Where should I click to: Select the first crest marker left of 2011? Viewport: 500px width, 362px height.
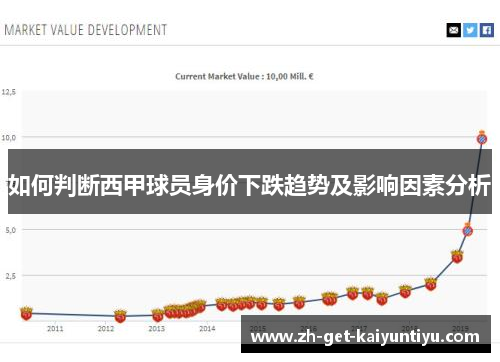point(26,313)
